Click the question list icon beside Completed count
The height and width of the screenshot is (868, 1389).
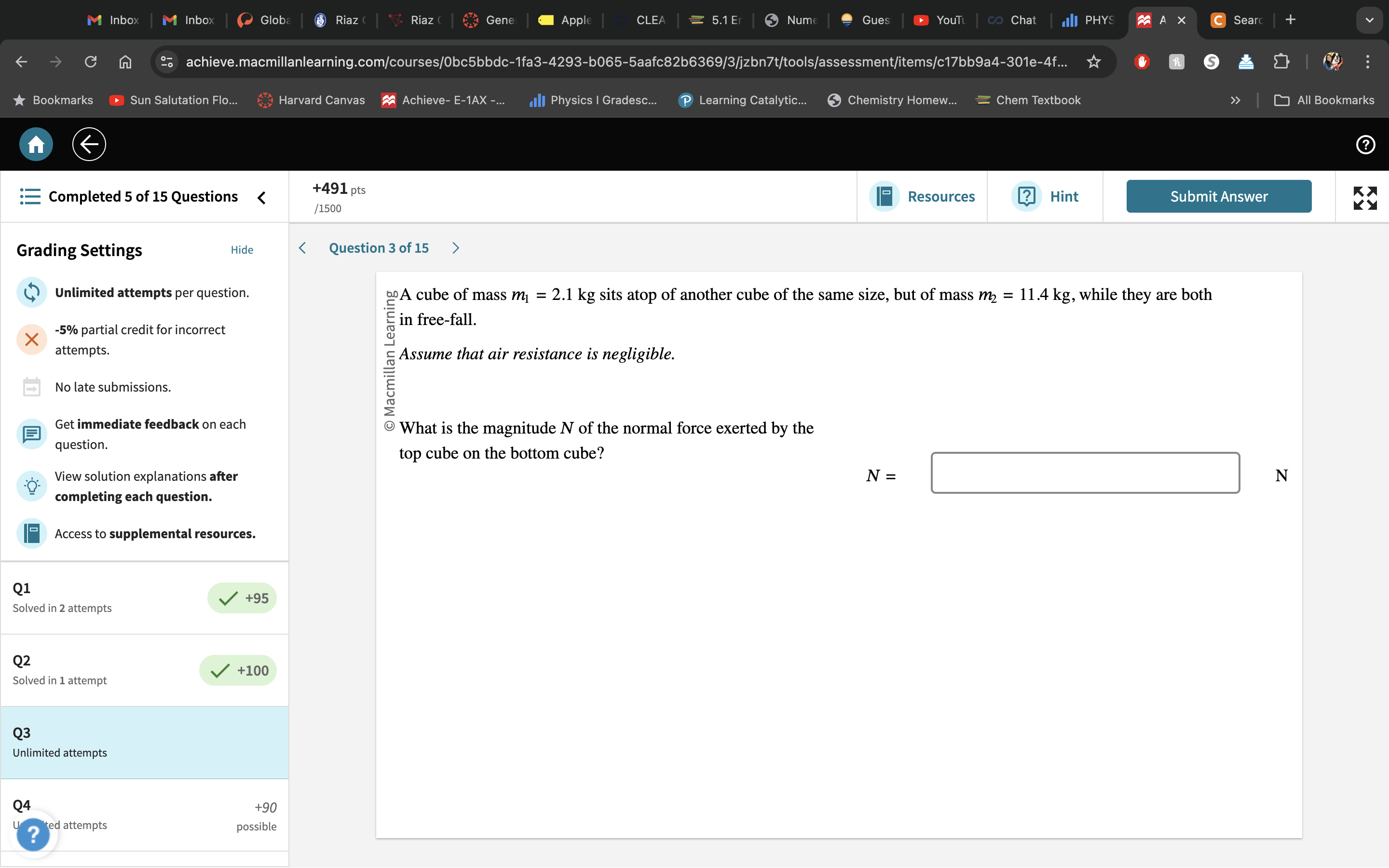(x=30, y=196)
